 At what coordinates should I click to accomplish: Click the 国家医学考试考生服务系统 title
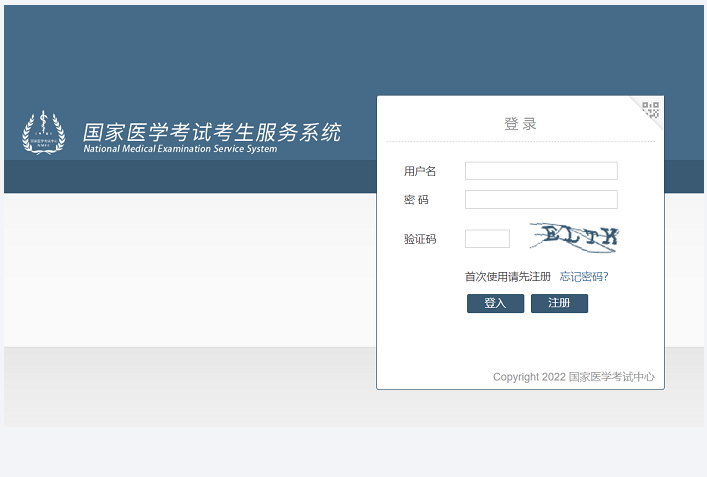[x=212, y=133]
